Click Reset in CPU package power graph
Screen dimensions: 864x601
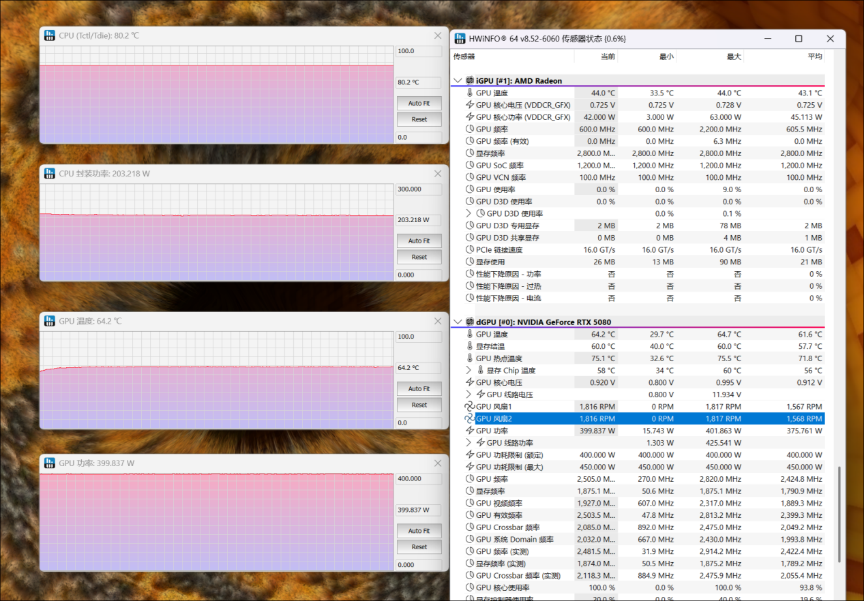pos(419,257)
